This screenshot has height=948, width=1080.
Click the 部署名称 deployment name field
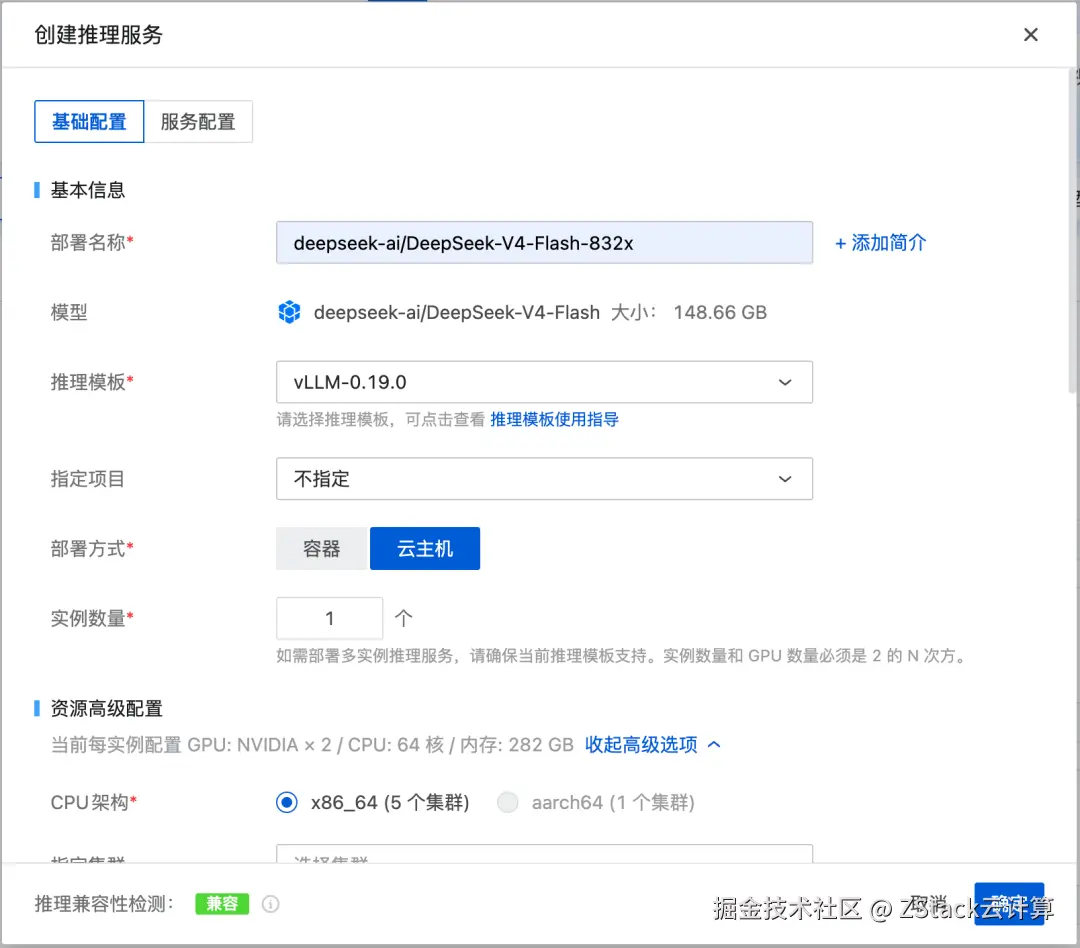click(544, 242)
